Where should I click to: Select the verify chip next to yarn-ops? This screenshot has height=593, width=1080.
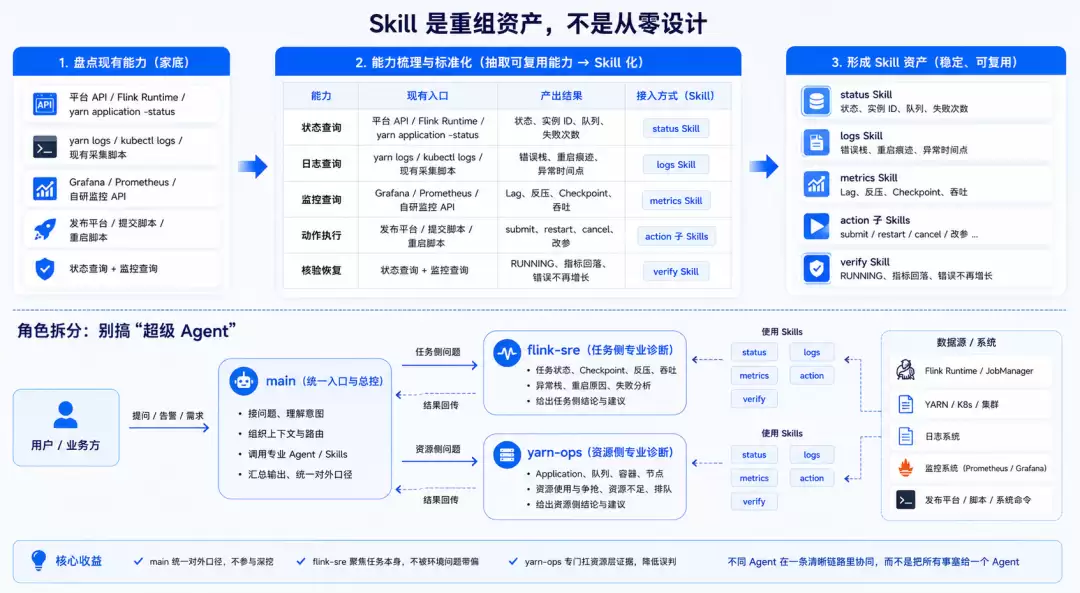[754, 501]
